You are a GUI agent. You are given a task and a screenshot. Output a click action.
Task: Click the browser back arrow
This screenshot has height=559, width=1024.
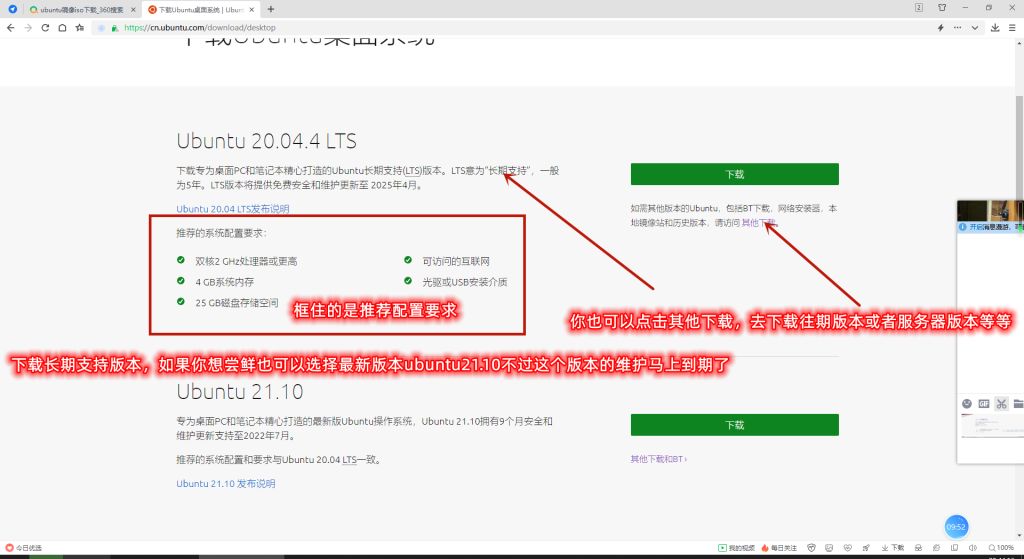(x=10, y=28)
